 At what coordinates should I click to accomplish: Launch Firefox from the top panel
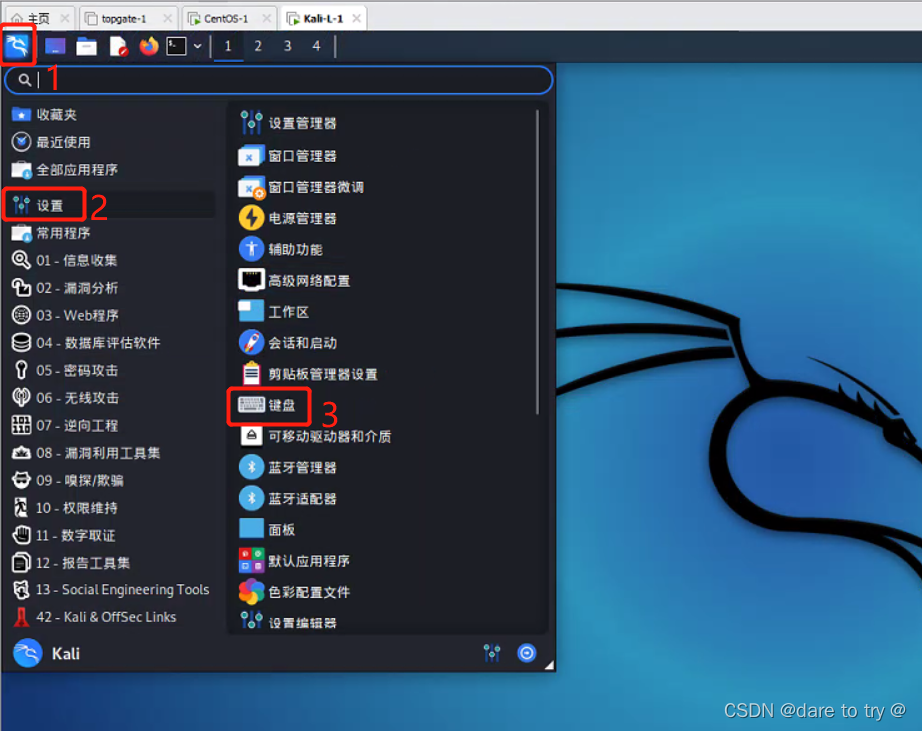coord(149,46)
